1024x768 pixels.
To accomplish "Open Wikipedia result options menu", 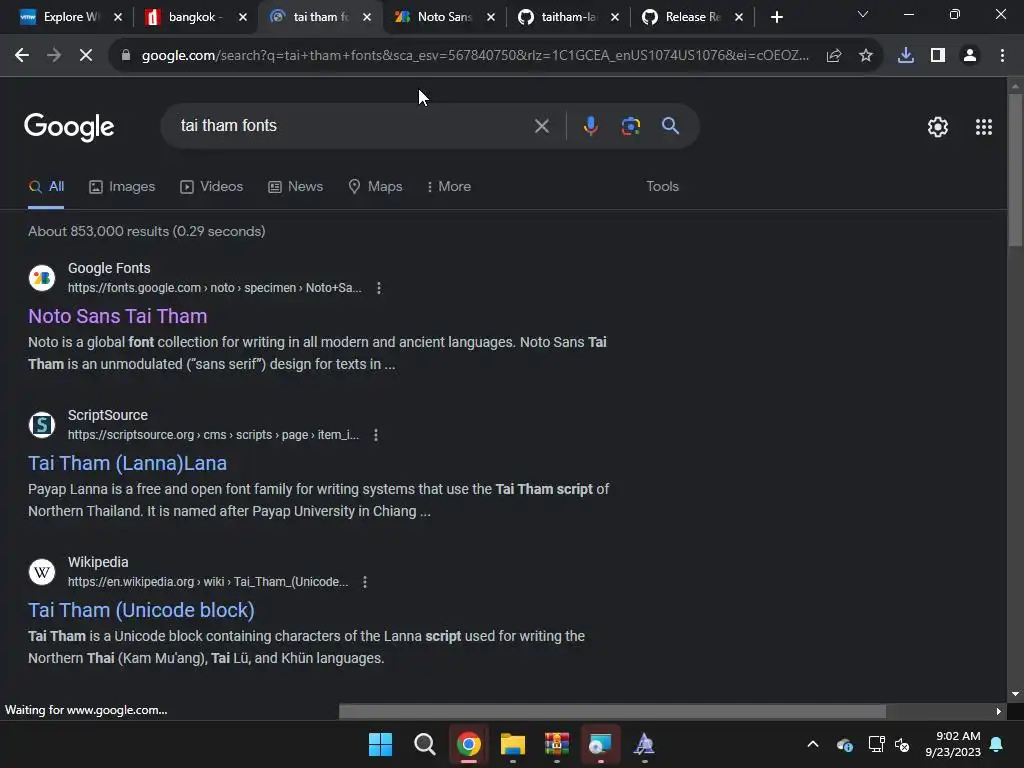I will point(364,582).
